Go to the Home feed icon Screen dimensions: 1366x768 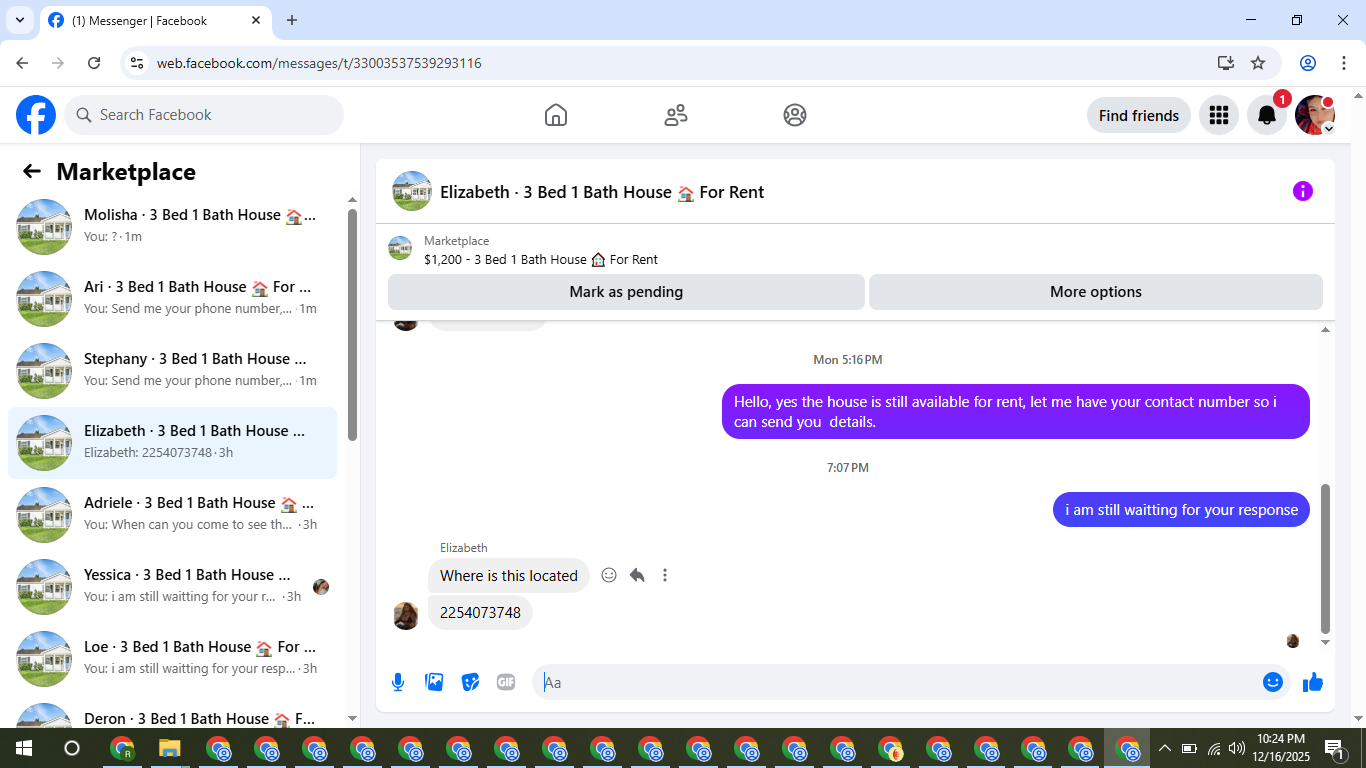[x=556, y=115]
